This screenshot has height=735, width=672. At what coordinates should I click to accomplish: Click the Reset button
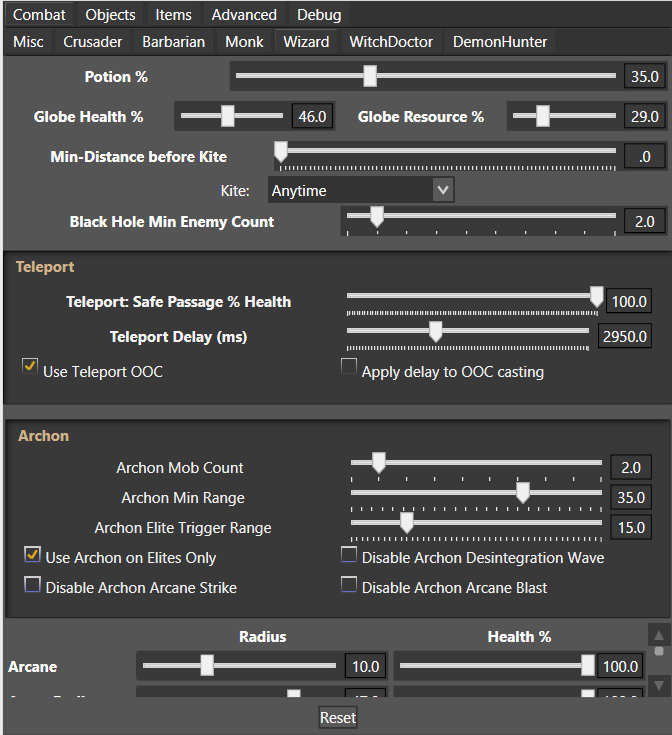tap(338, 717)
